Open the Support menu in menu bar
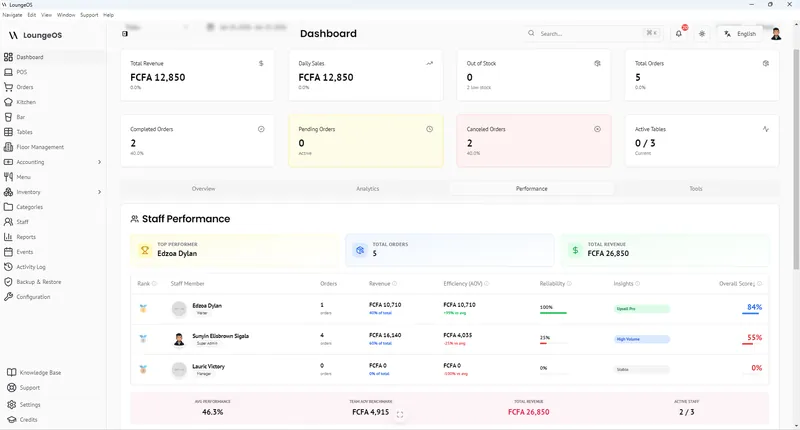Image resolution: width=800 pixels, height=430 pixels. 89,15
